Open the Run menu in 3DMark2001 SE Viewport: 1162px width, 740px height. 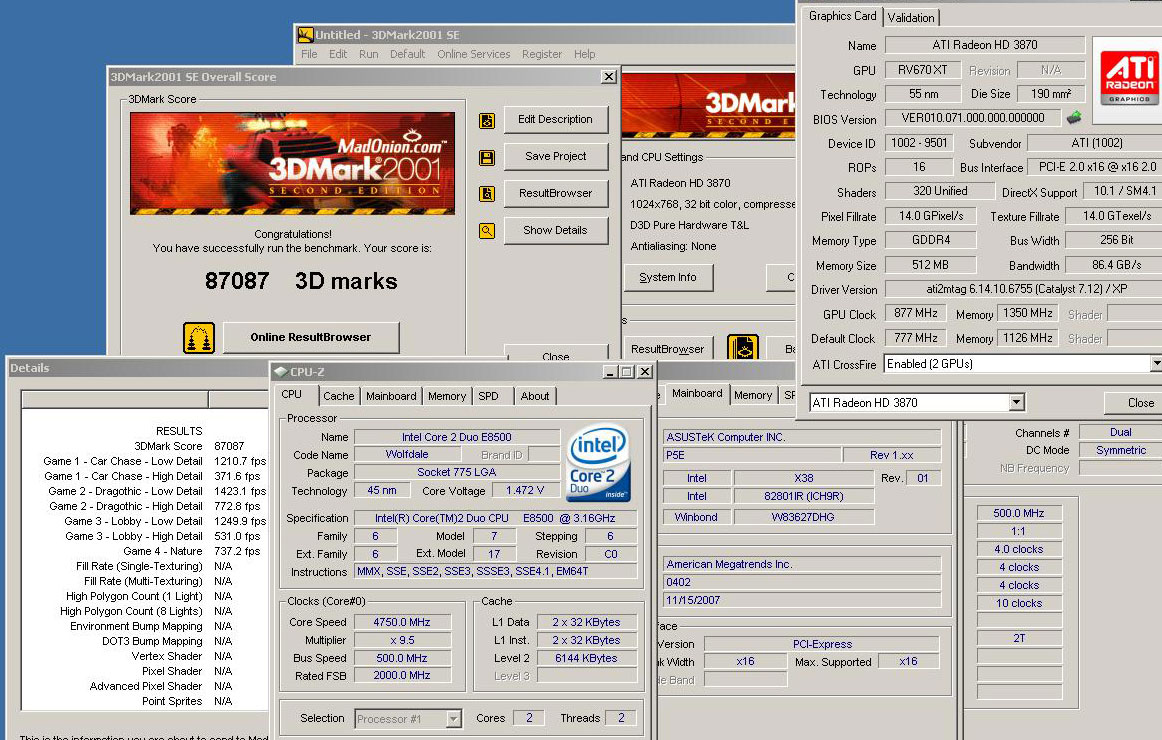click(368, 54)
